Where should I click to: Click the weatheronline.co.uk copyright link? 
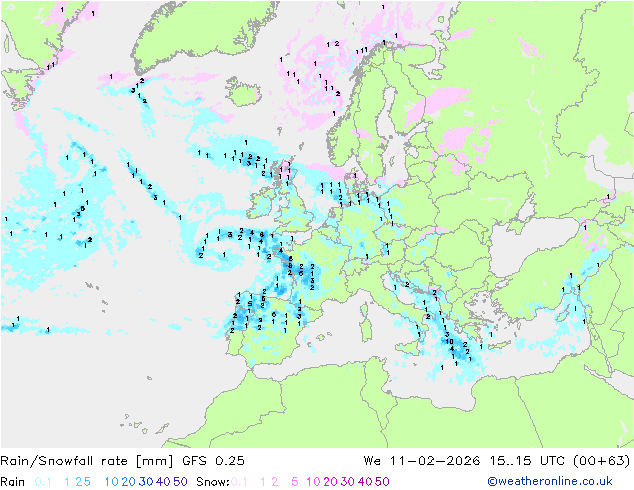point(550,482)
